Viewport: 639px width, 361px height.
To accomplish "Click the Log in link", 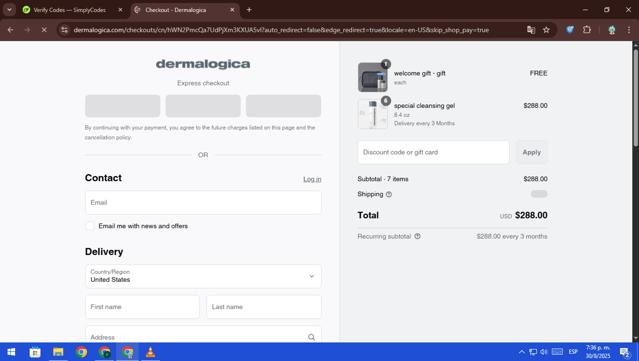I will [x=312, y=179].
